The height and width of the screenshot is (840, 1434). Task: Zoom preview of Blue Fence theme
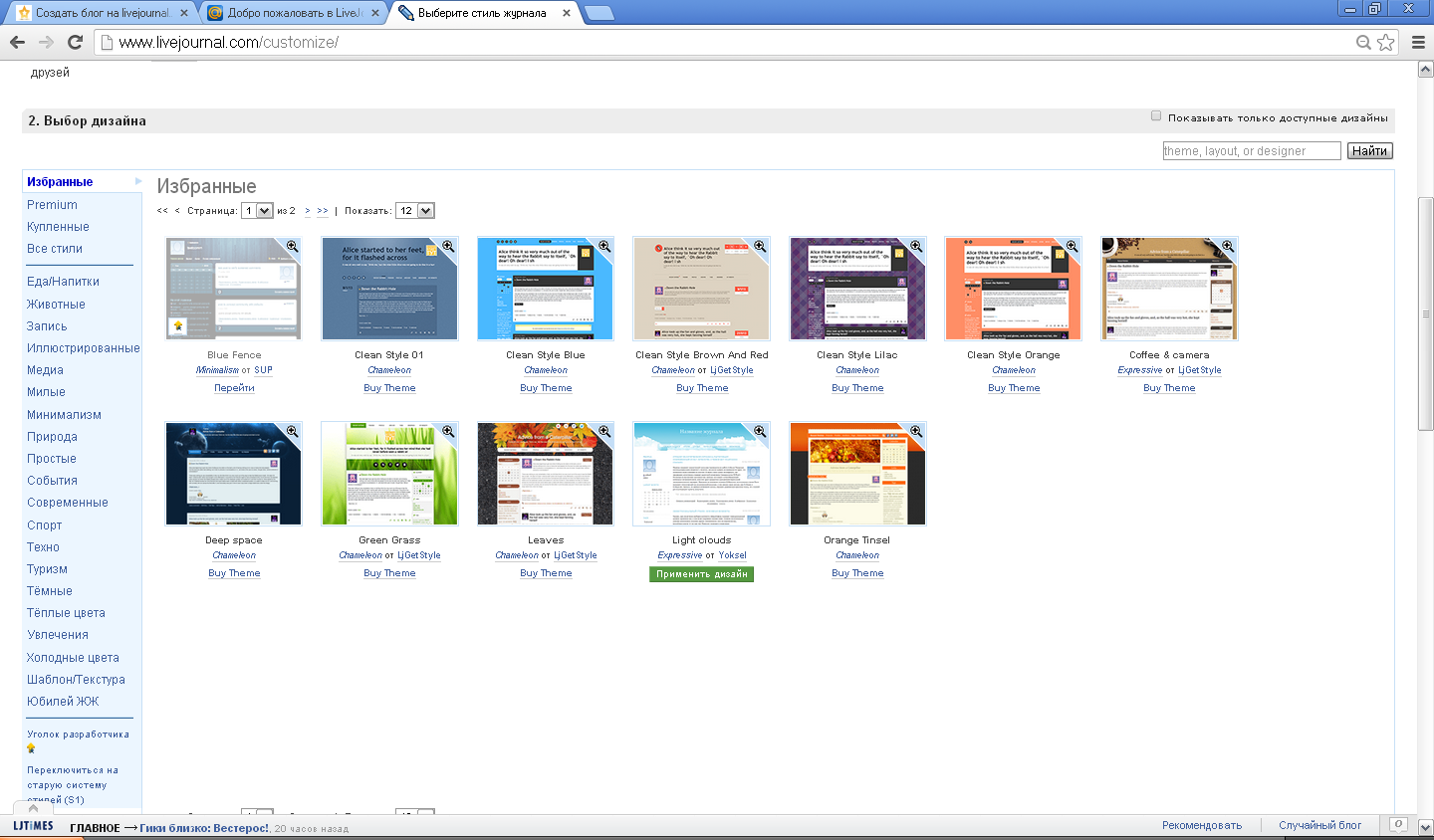[x=292, y=246]
